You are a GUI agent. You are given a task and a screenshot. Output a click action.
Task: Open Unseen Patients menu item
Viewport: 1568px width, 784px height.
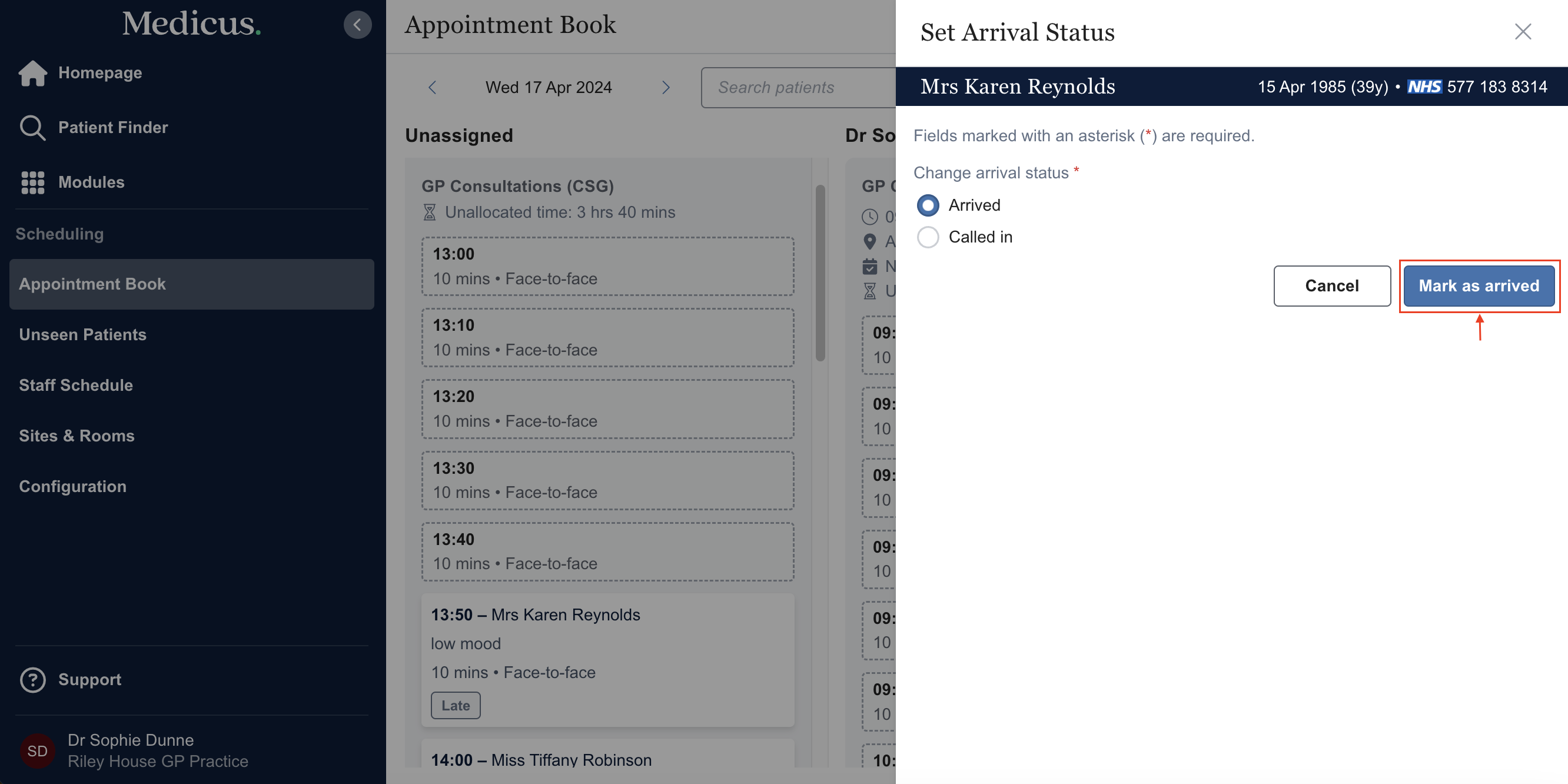(83, 335)
